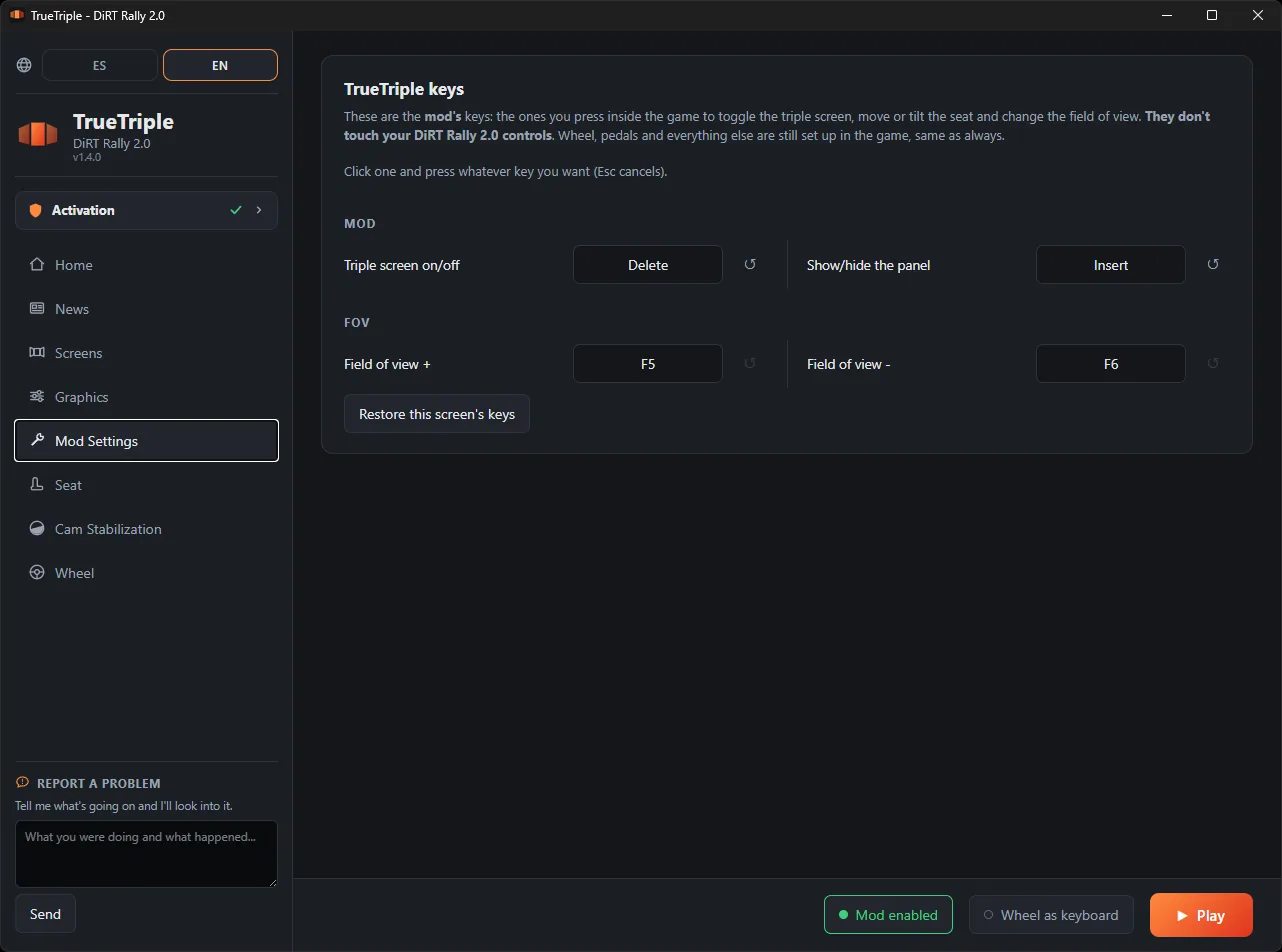This screenshot has height=952, width=1282.
Task: Close the TrueTriple window
Action: (x=1258, y=15)
